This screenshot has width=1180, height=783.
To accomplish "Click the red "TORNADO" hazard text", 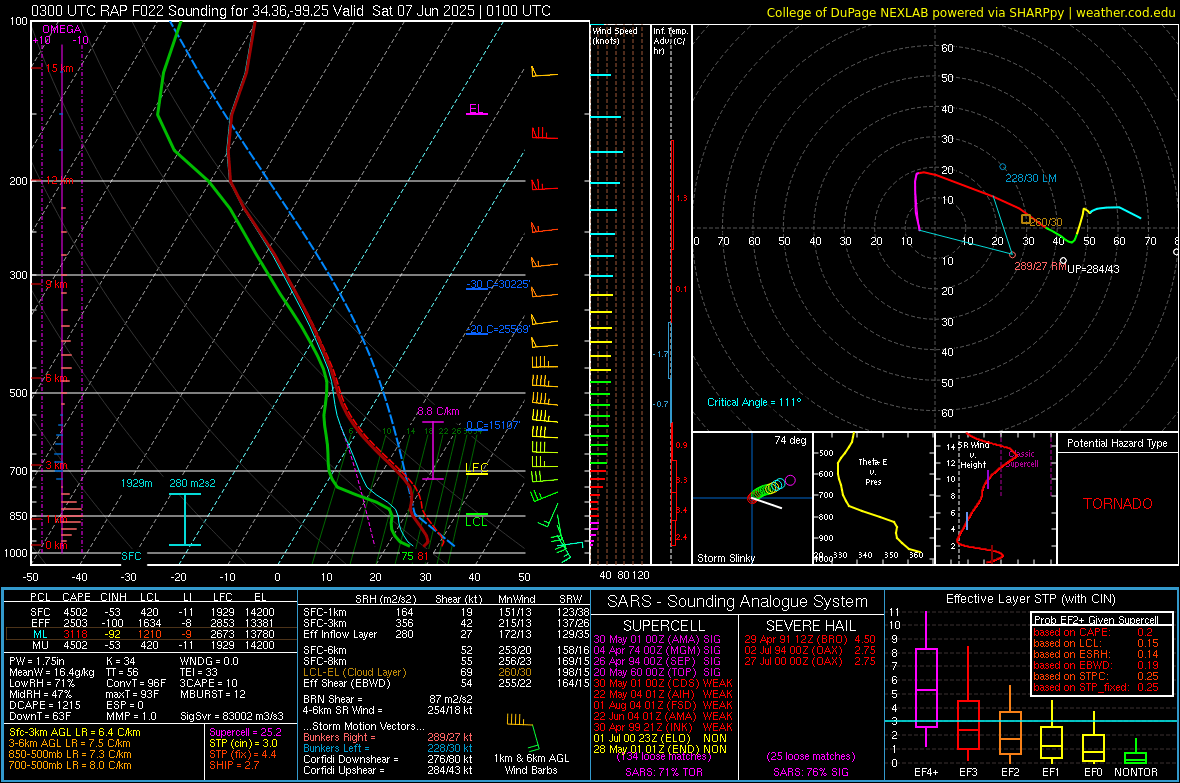I will click(1117, 504).
